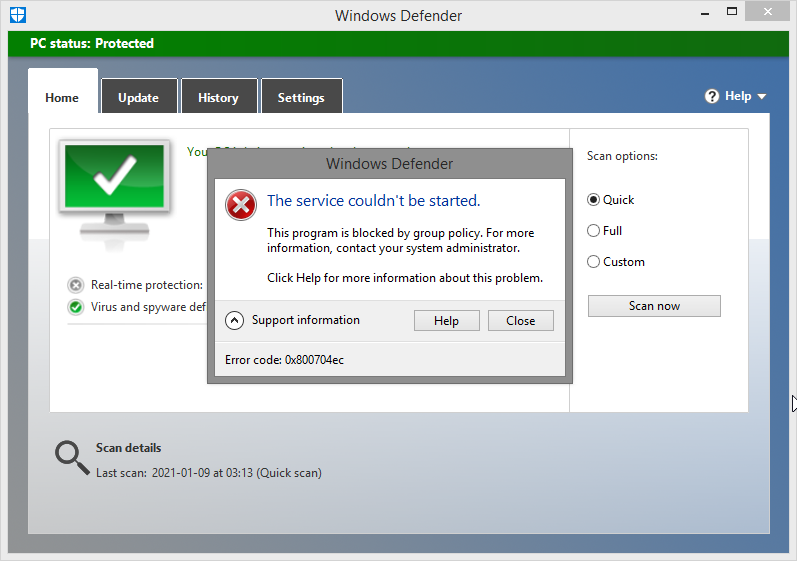This screenshot has width=797, height=561.
Task: Open the History tab
Action: [219, 98]
